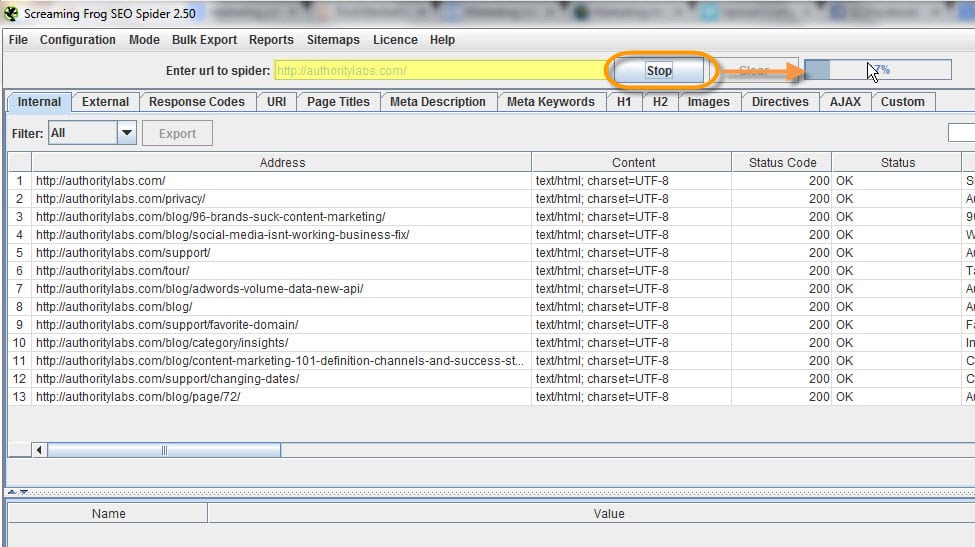
Task: Select the 96-brands-suck-content-marketing URL
Action: 211,217
